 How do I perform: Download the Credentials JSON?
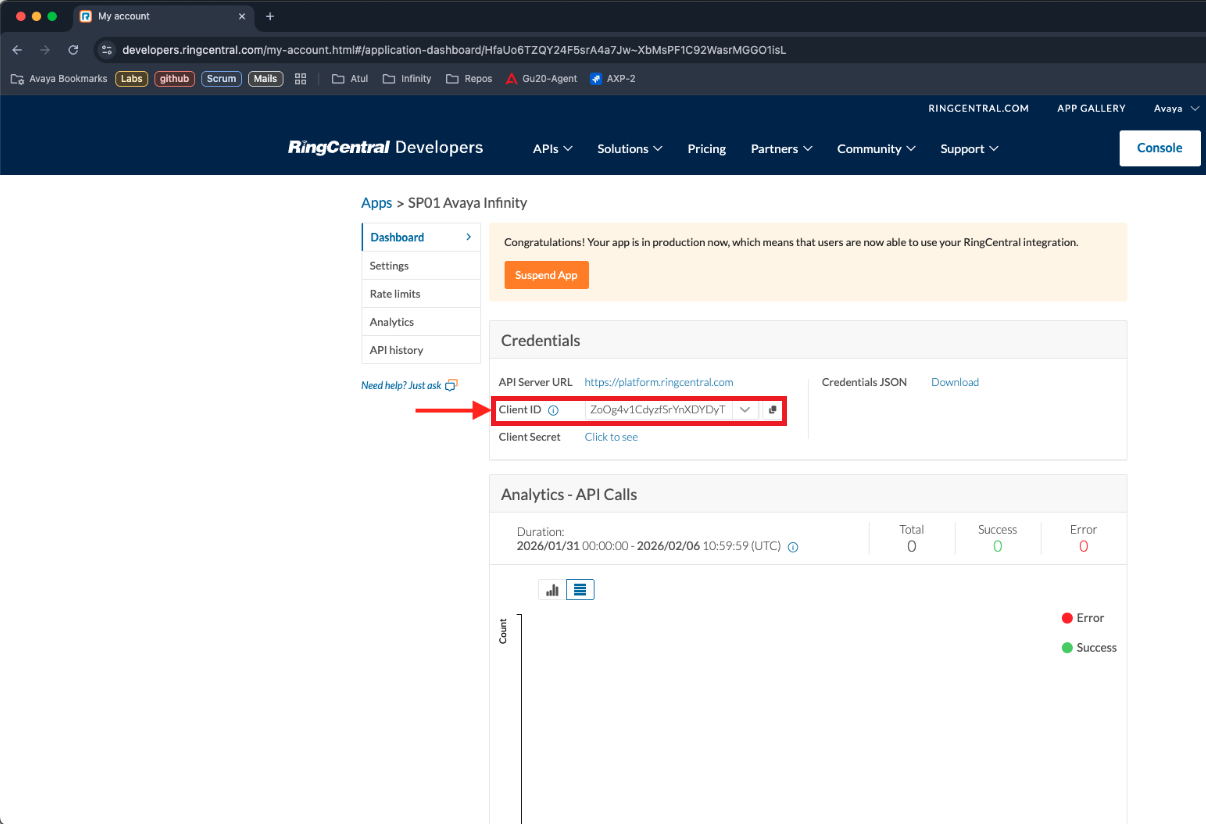(x=955, y=382)
